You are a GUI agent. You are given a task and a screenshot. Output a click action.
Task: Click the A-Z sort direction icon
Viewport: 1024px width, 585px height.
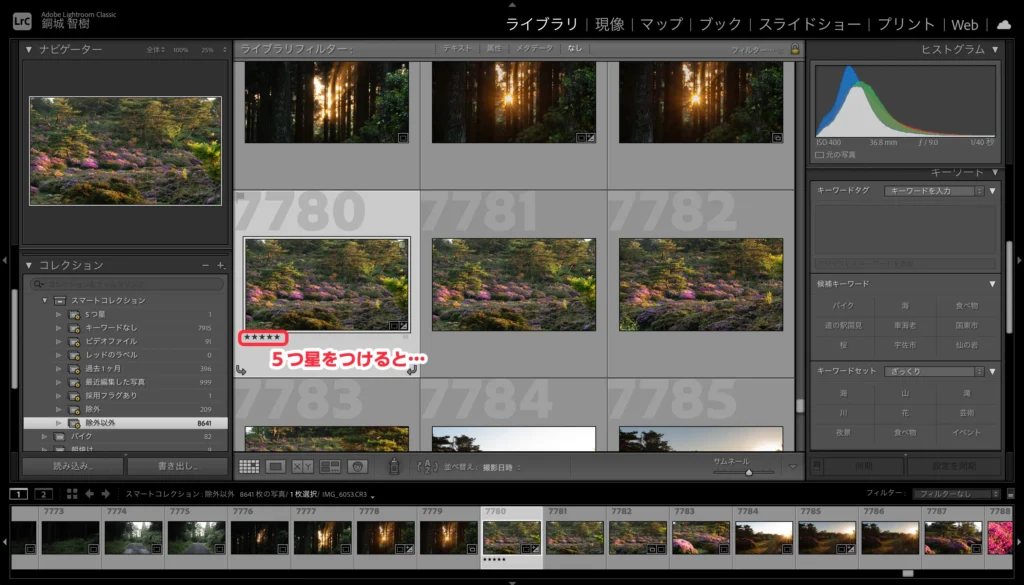[x=427, y=466]
